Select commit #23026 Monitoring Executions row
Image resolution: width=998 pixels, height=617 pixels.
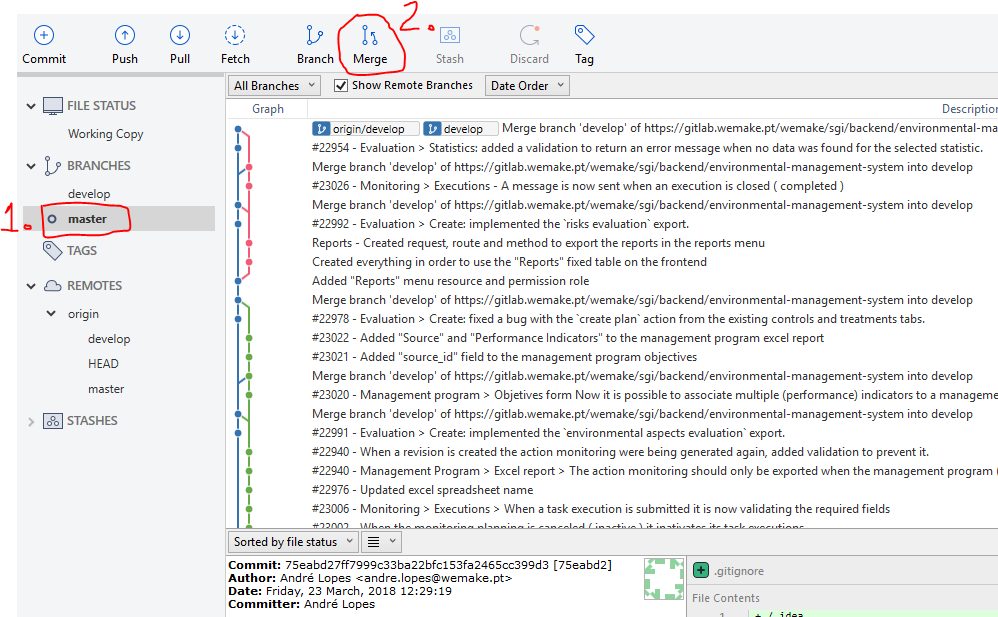click(x=577, y=186)
